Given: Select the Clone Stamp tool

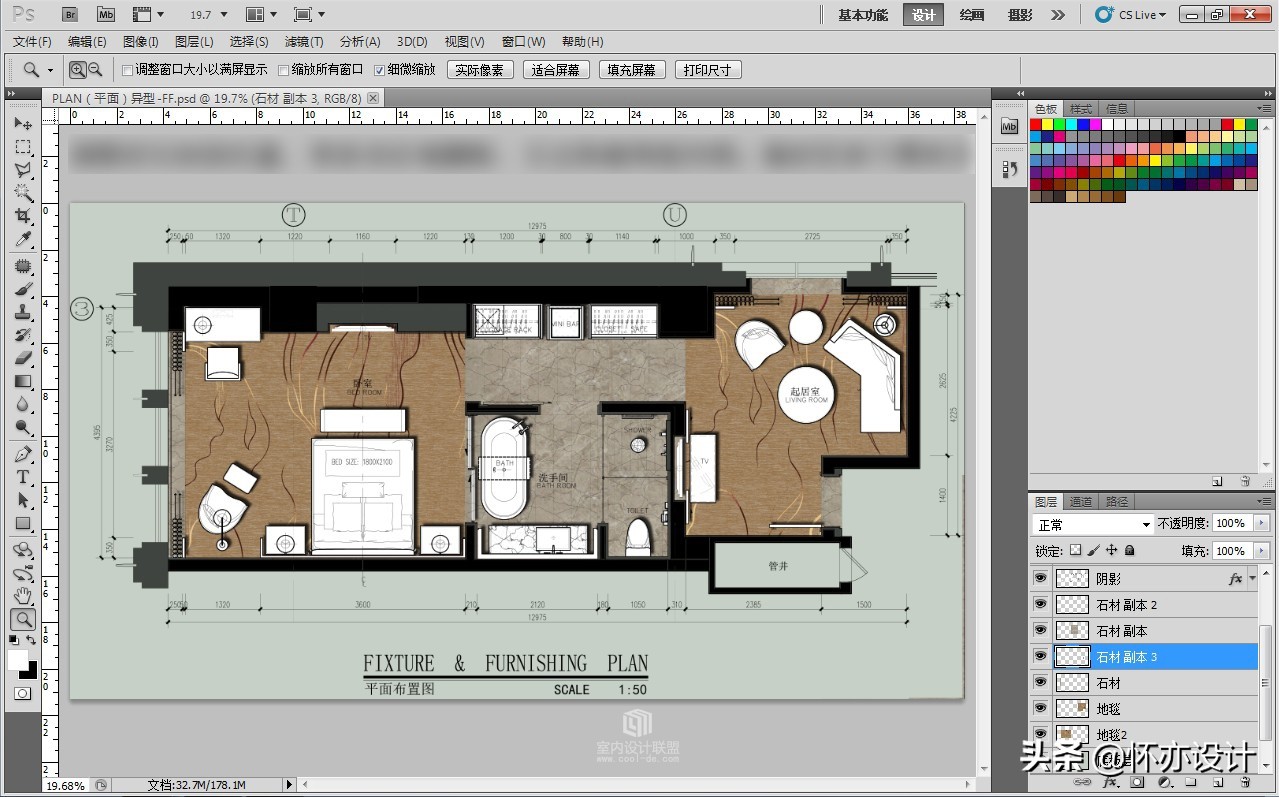Looking at the screenshot, I should pos(23,312).
